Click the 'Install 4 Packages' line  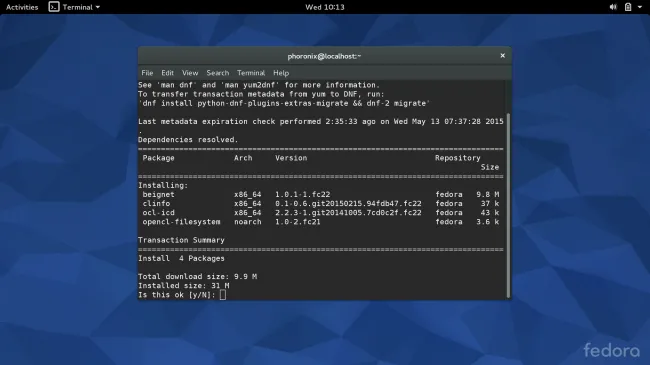[x=181, y=258]
